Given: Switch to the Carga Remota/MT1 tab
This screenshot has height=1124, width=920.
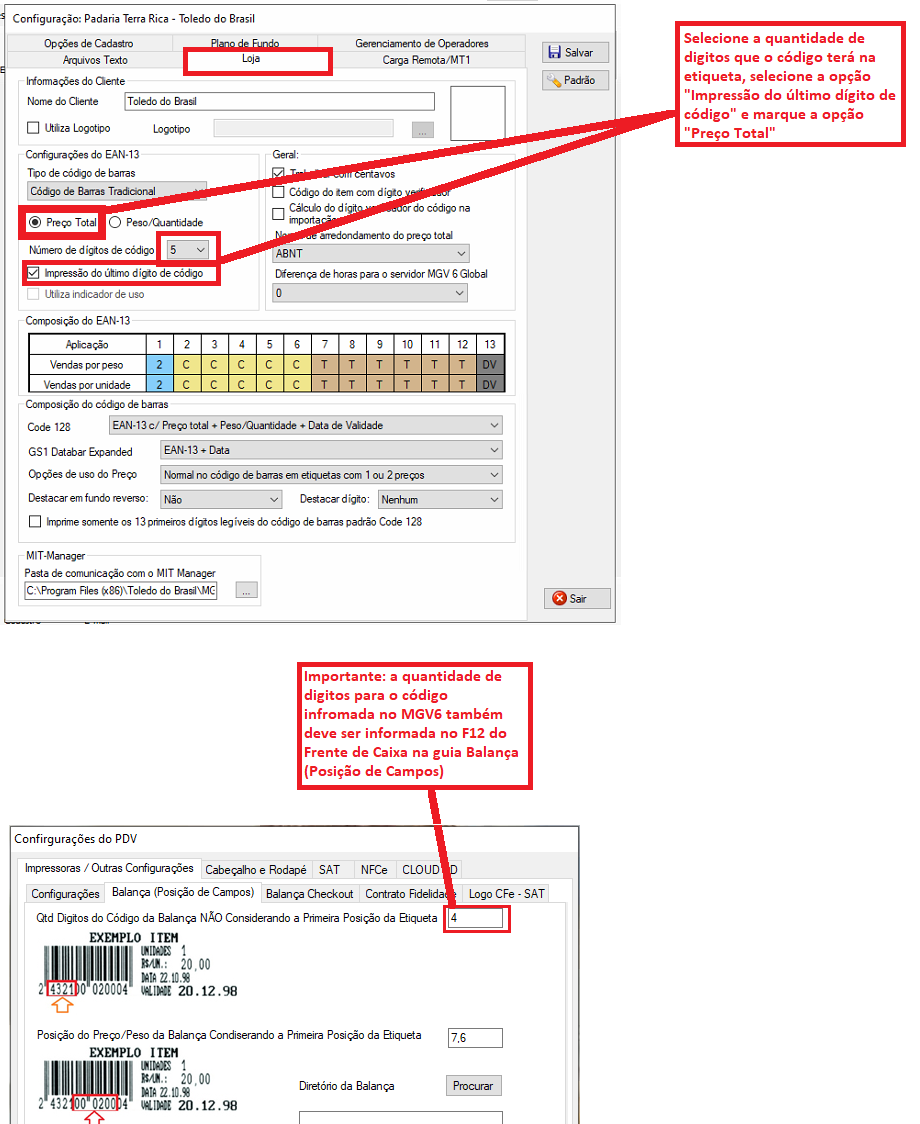Looking at the screenshot, I should coord(426,60).
